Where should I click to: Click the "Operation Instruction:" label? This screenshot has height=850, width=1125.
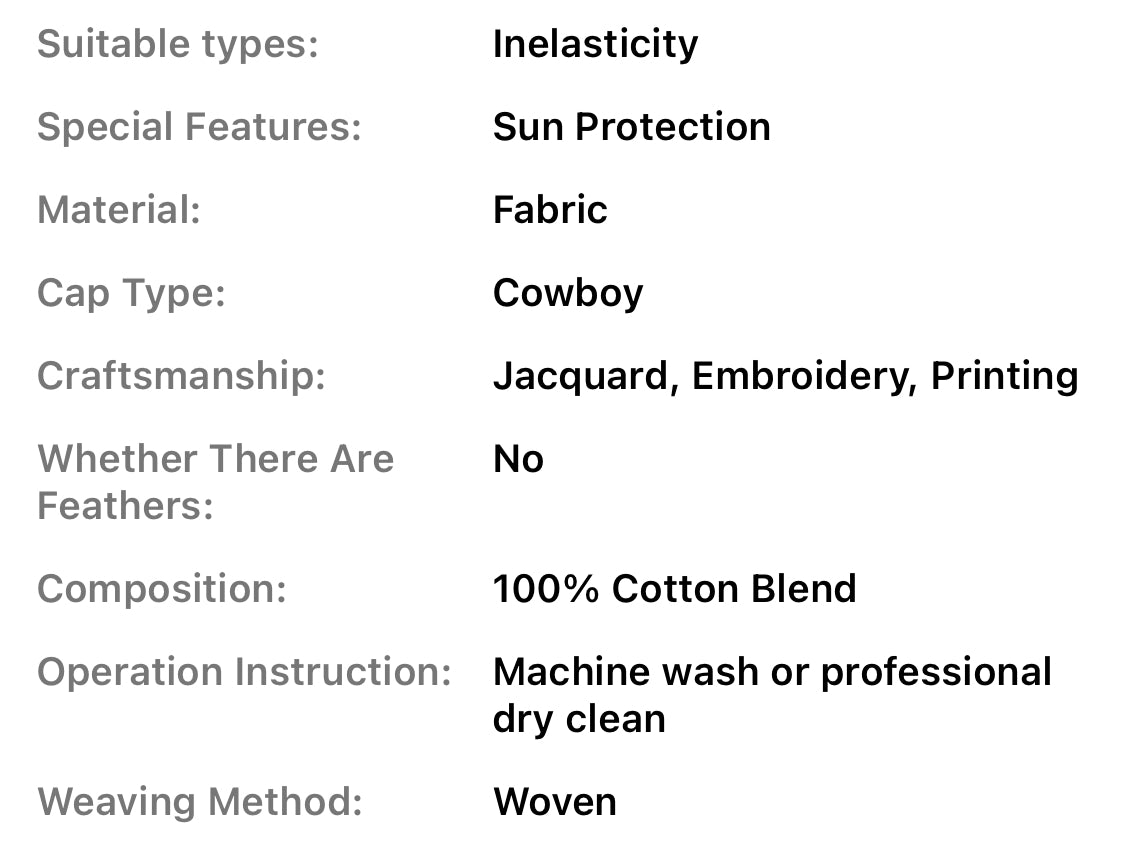click(244, 671)
